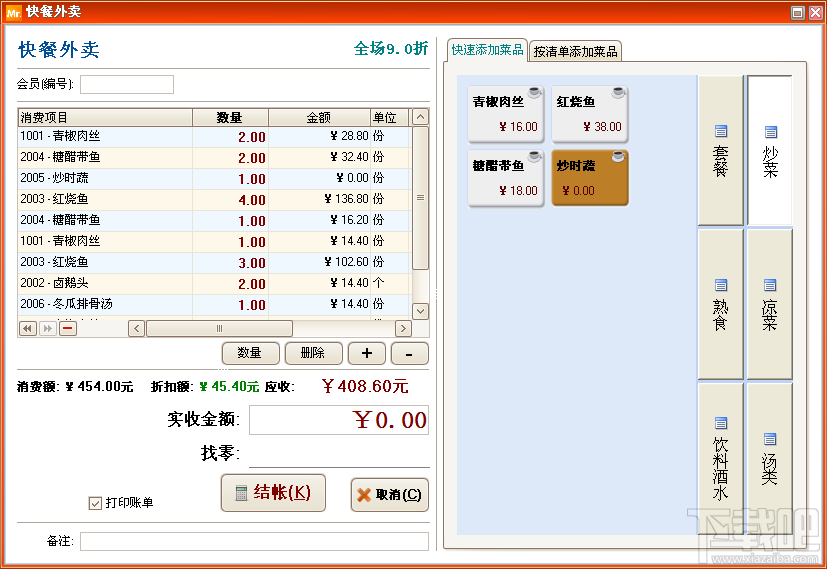Click the list icon on 套餐 category

[x=720, y=131]
